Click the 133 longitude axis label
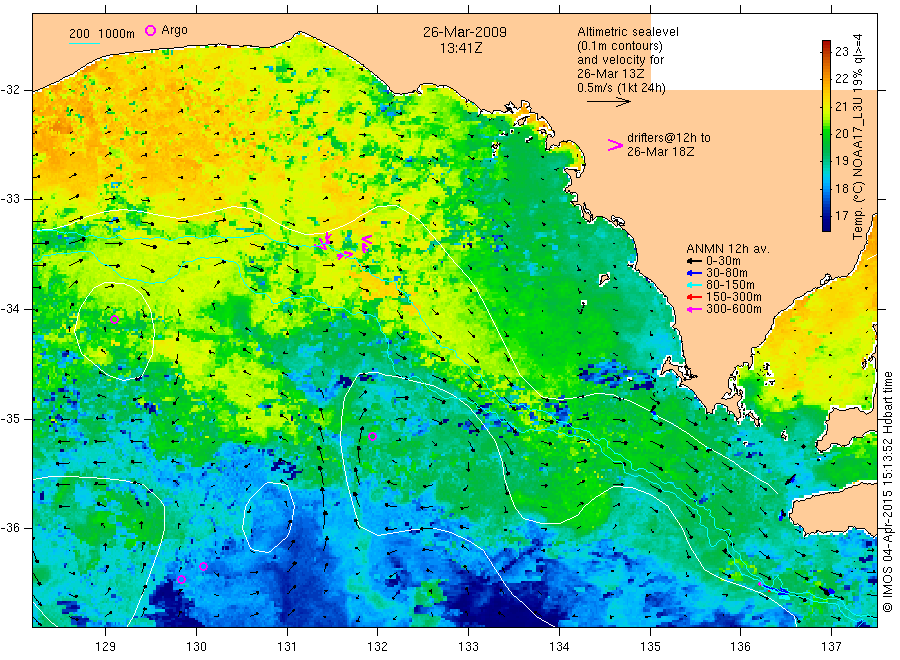The width and height of the screenshot is (900, 660). [x=468, y=647]
